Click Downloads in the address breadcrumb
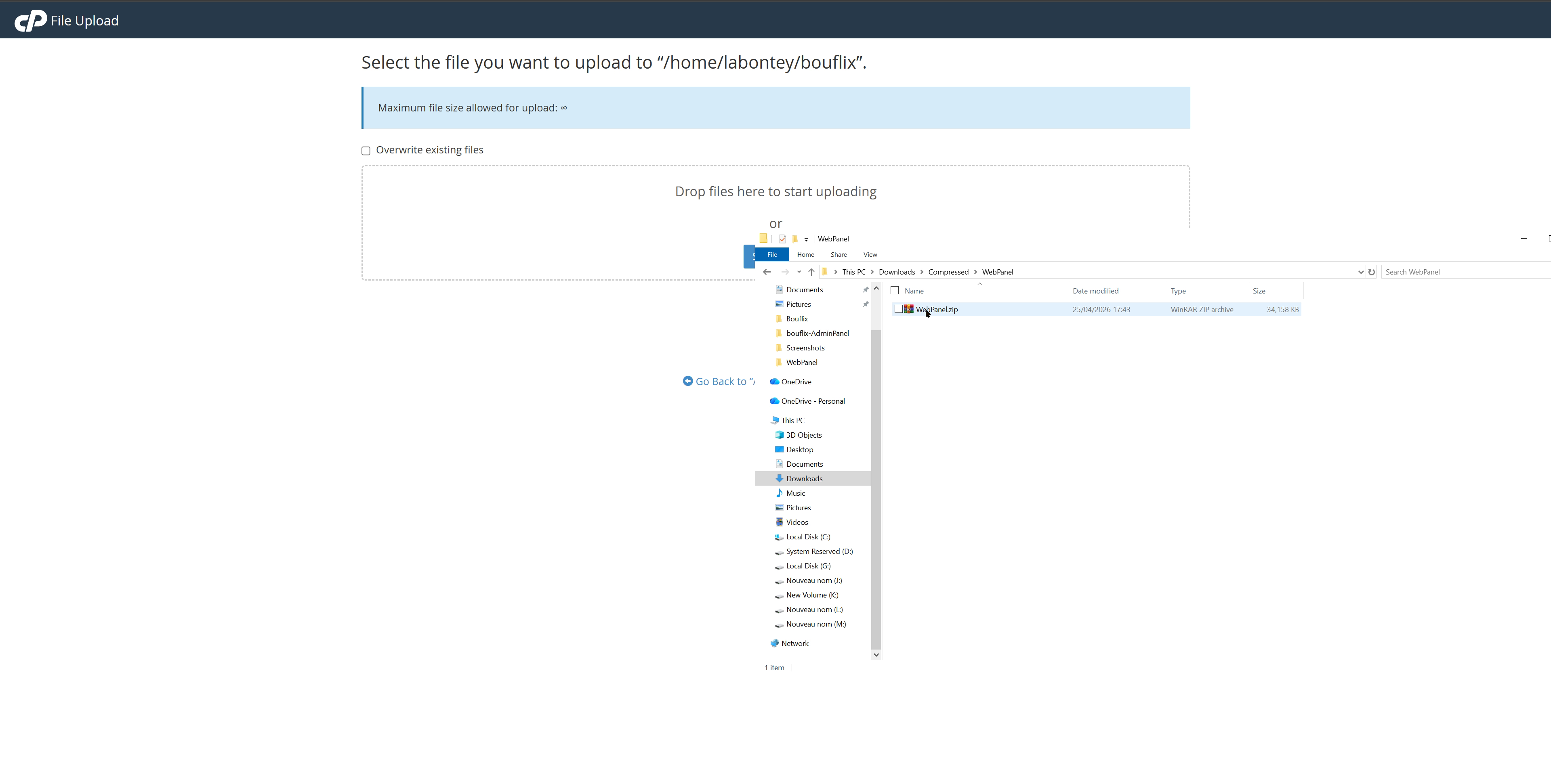 click(x=897, y=272)
